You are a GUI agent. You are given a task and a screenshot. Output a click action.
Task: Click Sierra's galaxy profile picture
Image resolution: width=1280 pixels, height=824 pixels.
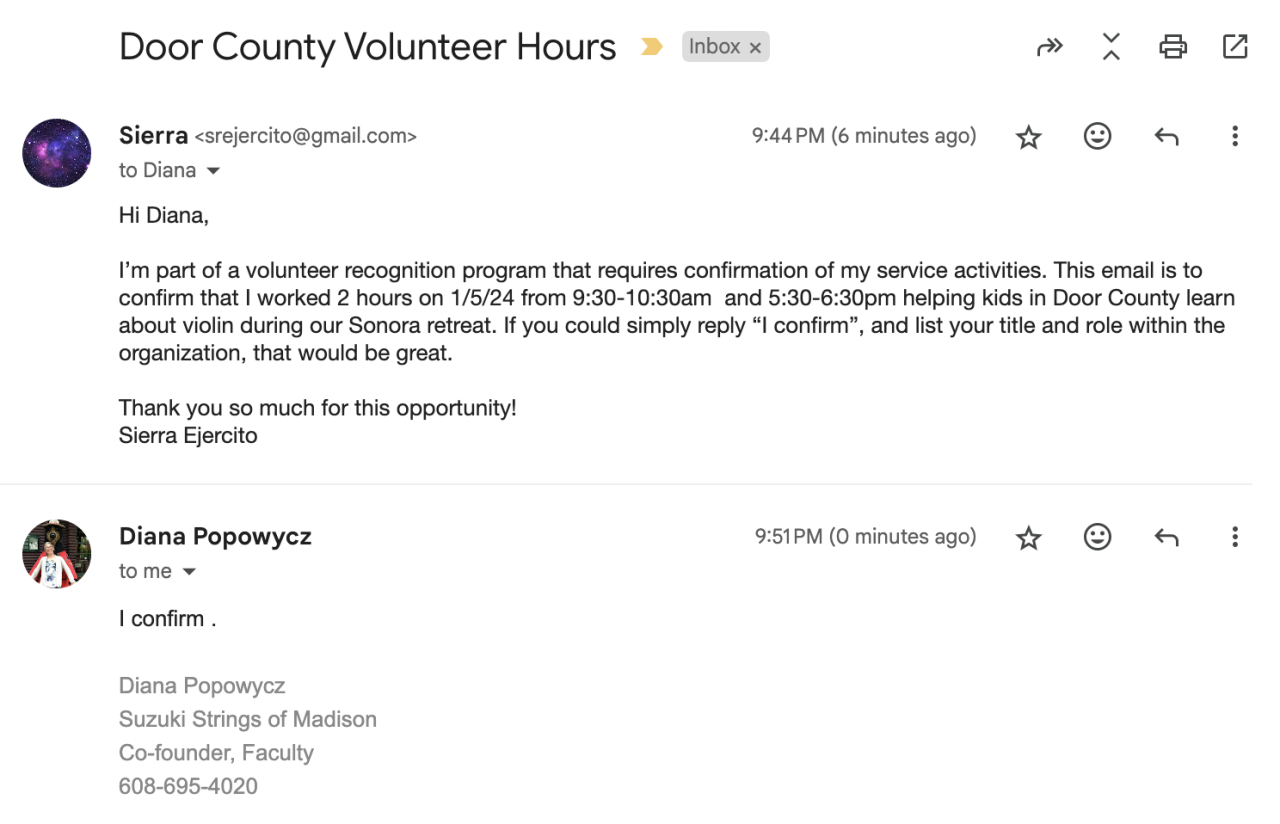(57, 153)
